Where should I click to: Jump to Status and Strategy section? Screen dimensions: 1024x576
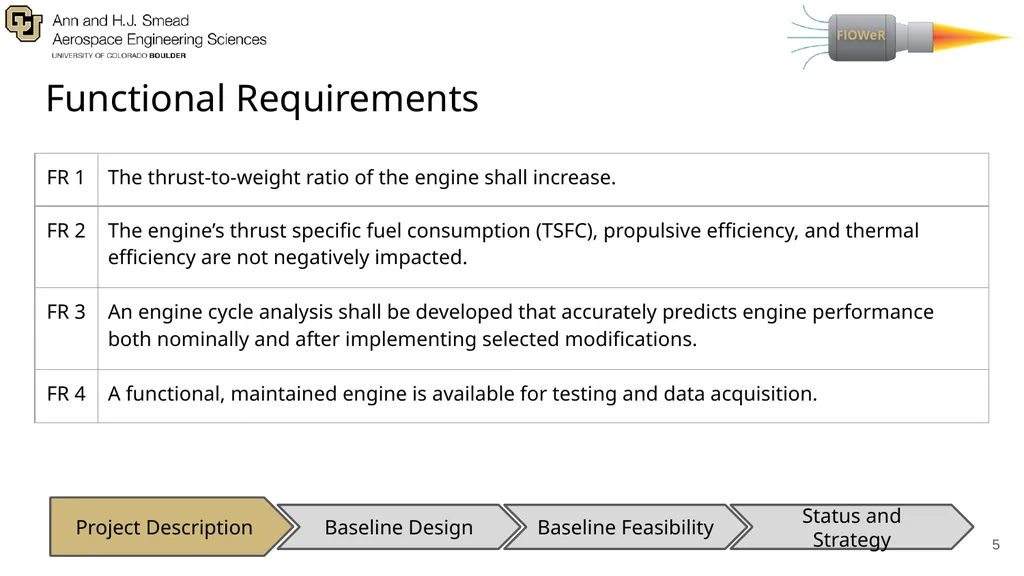(x=852, y=527)
